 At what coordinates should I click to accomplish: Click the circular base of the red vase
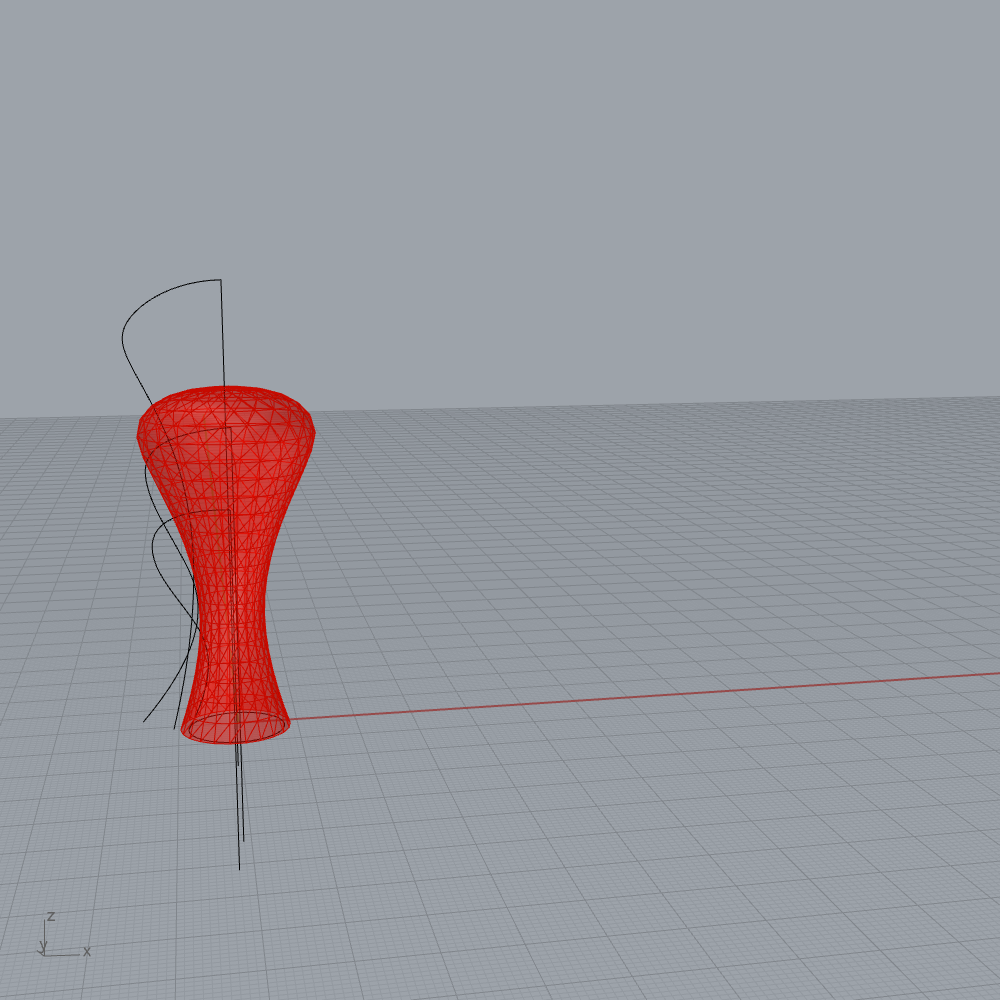point(236,728)
